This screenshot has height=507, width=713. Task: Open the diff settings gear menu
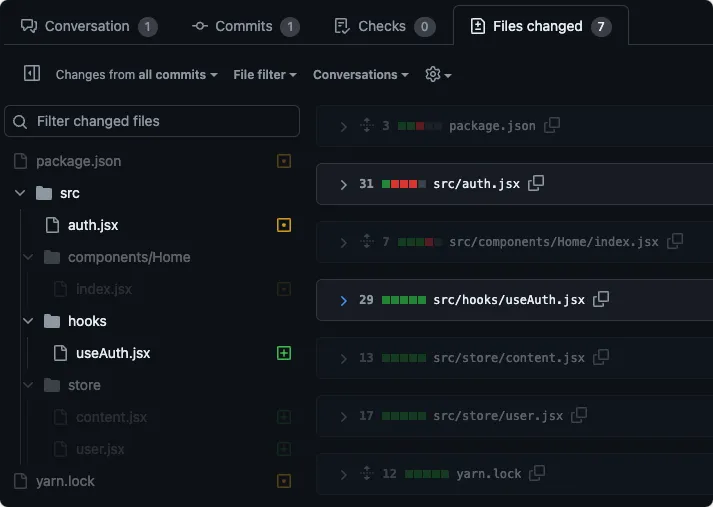point(438,75)
